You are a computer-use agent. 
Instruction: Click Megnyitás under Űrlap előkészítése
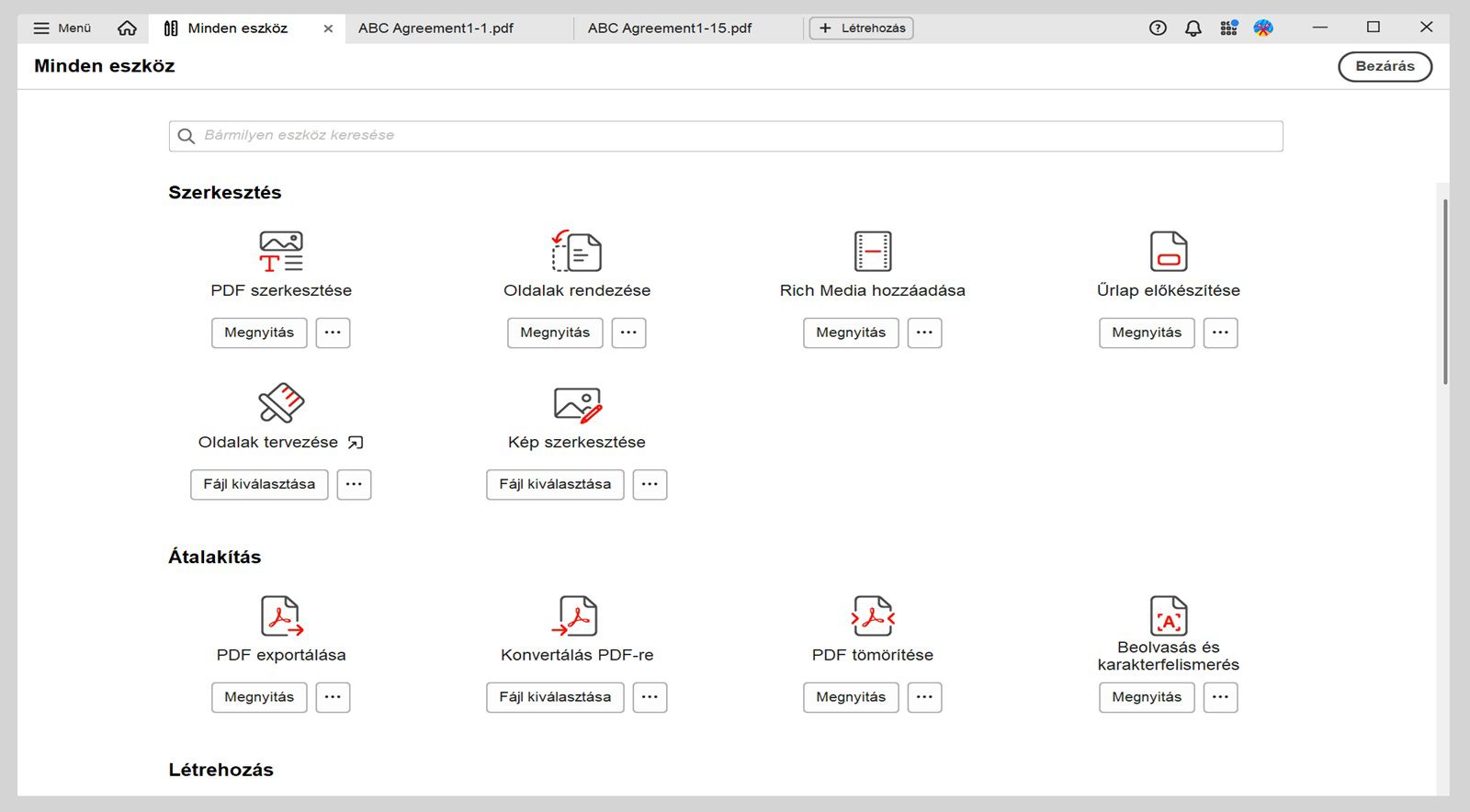pyautogui.click(x=1147, y=333)
